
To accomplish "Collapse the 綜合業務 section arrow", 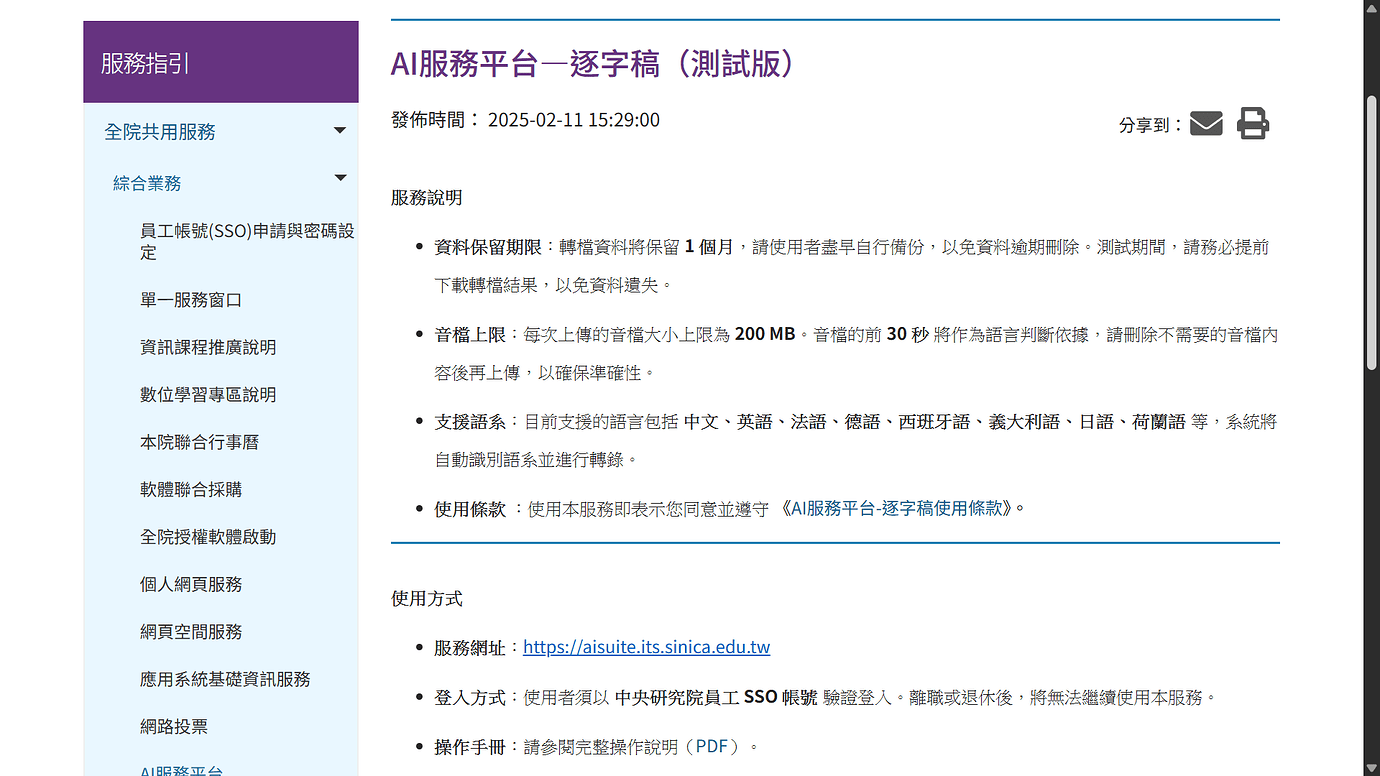I will 340,177.
